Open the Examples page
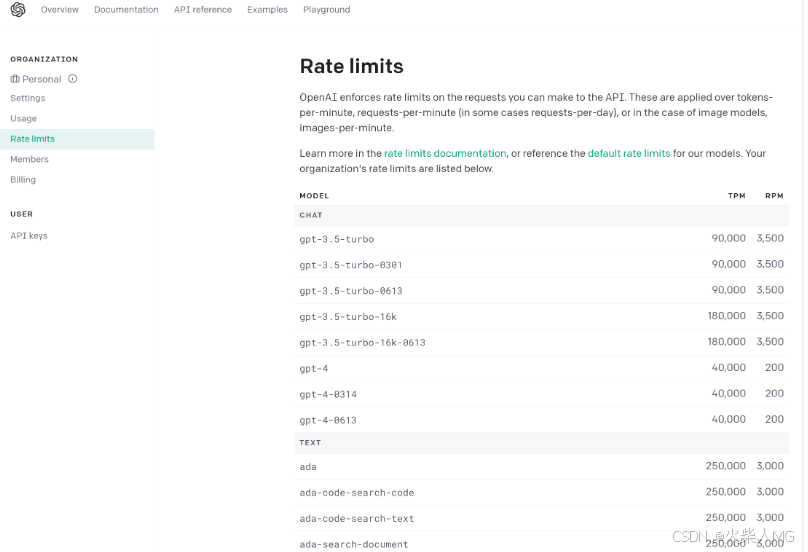808x552 pixels. point(267,10)
